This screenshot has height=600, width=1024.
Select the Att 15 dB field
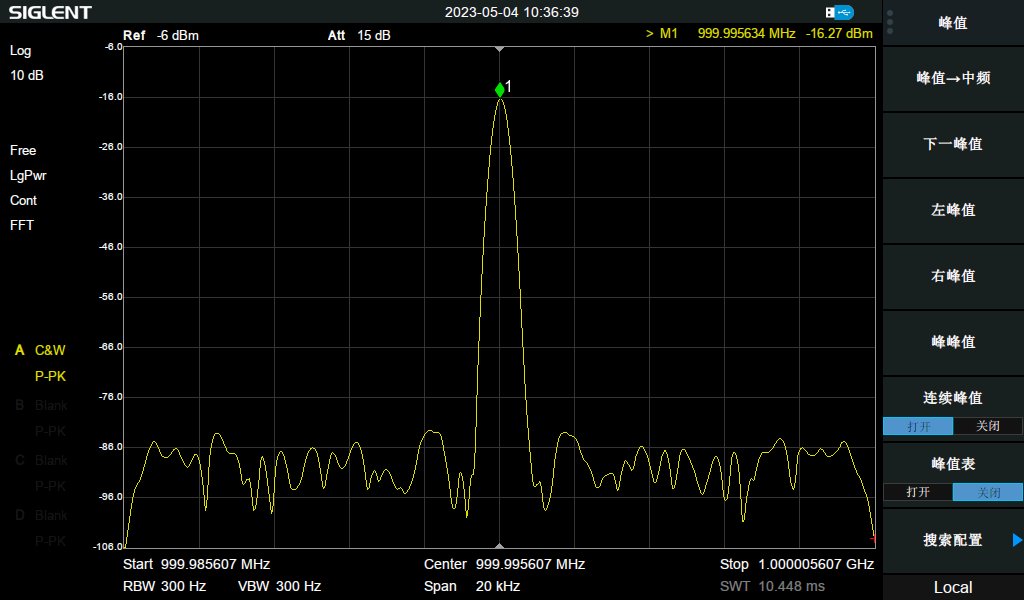tap(359, 35)
